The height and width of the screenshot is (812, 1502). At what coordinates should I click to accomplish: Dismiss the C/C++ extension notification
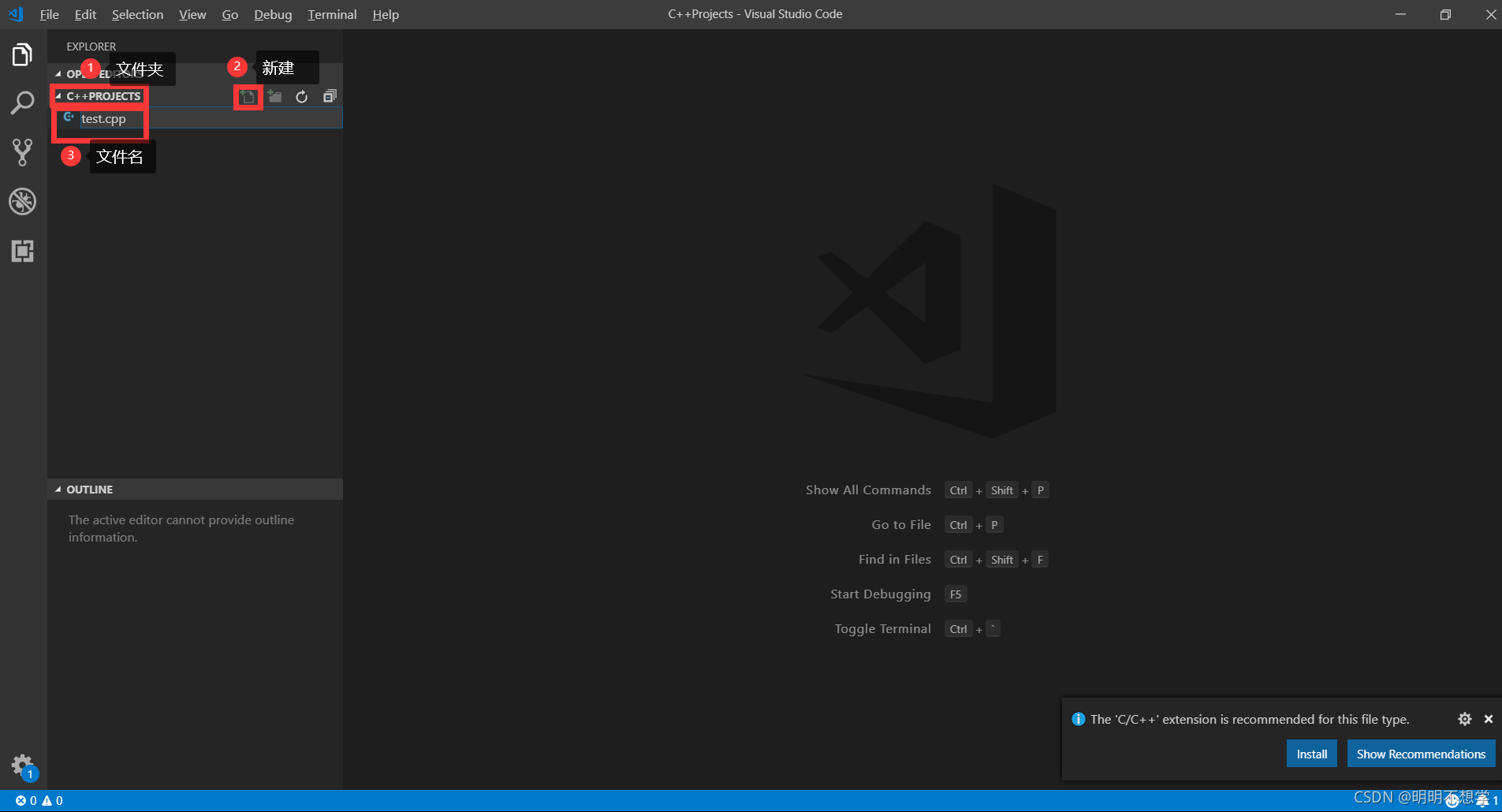point(1489,719)
